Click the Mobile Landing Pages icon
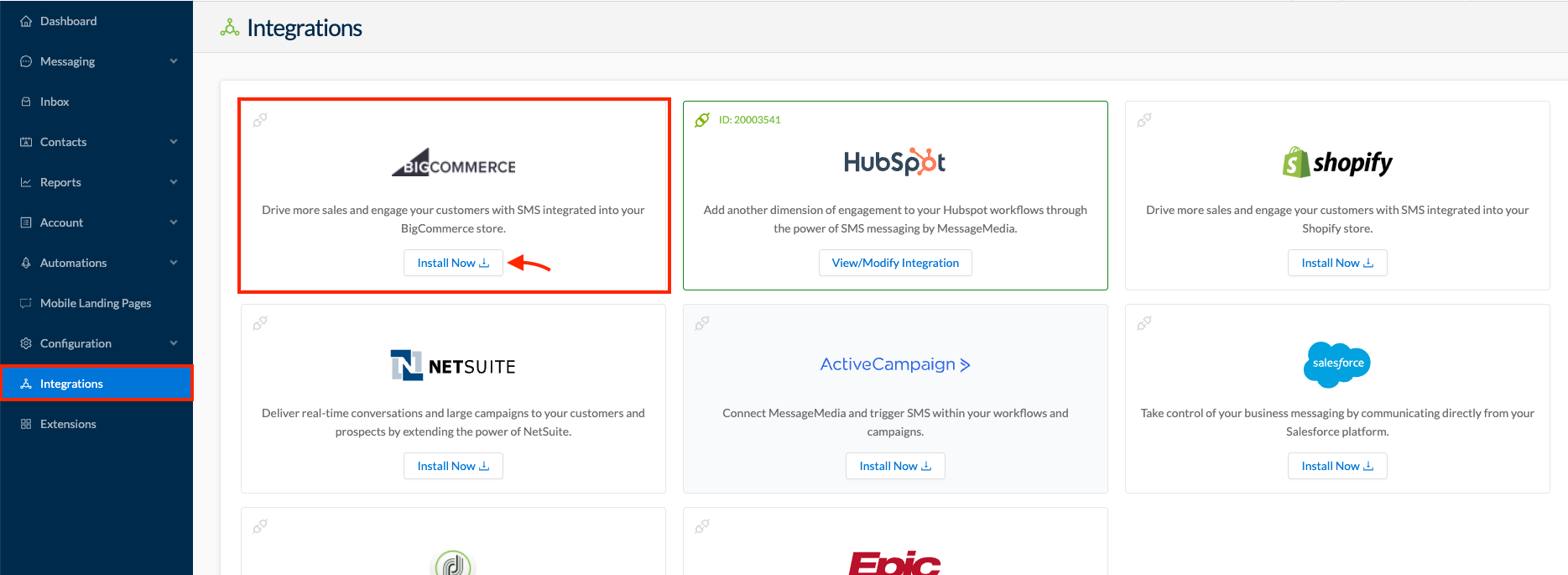Screen dimensions: 1568x575 pos(26,303)
